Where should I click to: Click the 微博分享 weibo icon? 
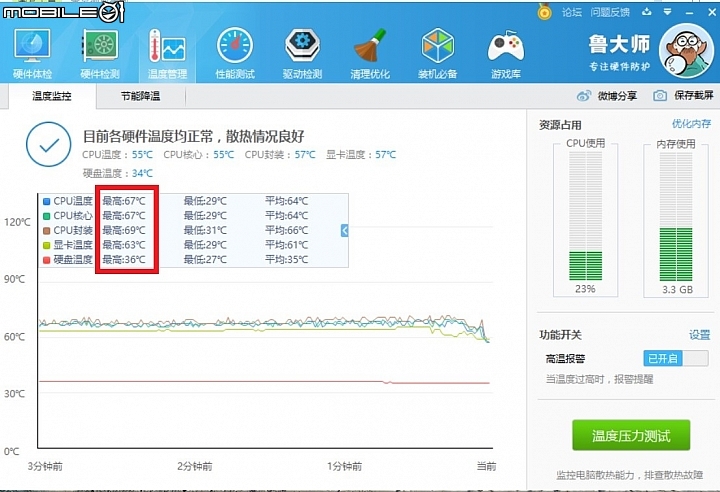click(584, 96)
